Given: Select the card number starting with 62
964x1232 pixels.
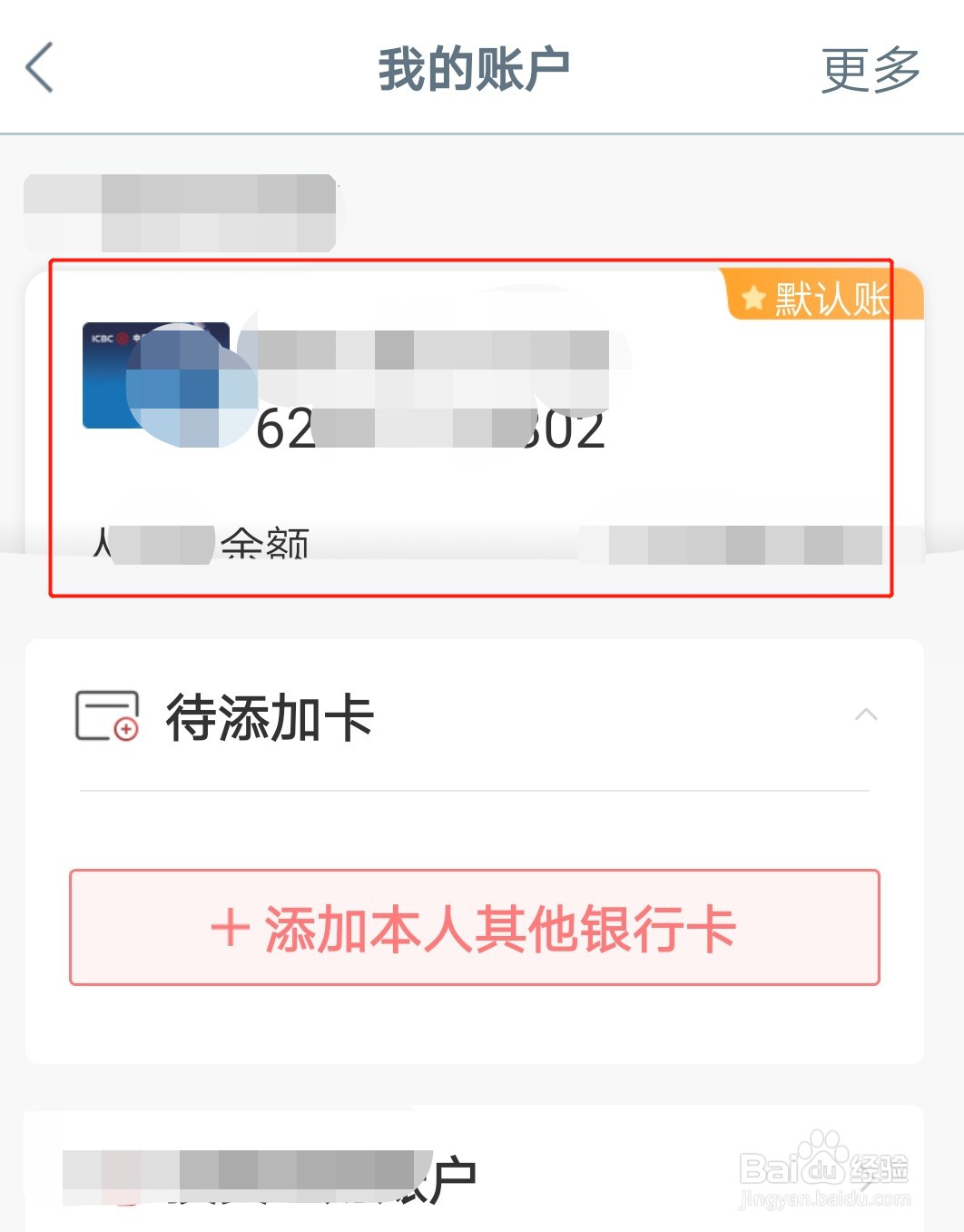Looking at the screenshot, I should pyautogui.click(x=430, y=429).
